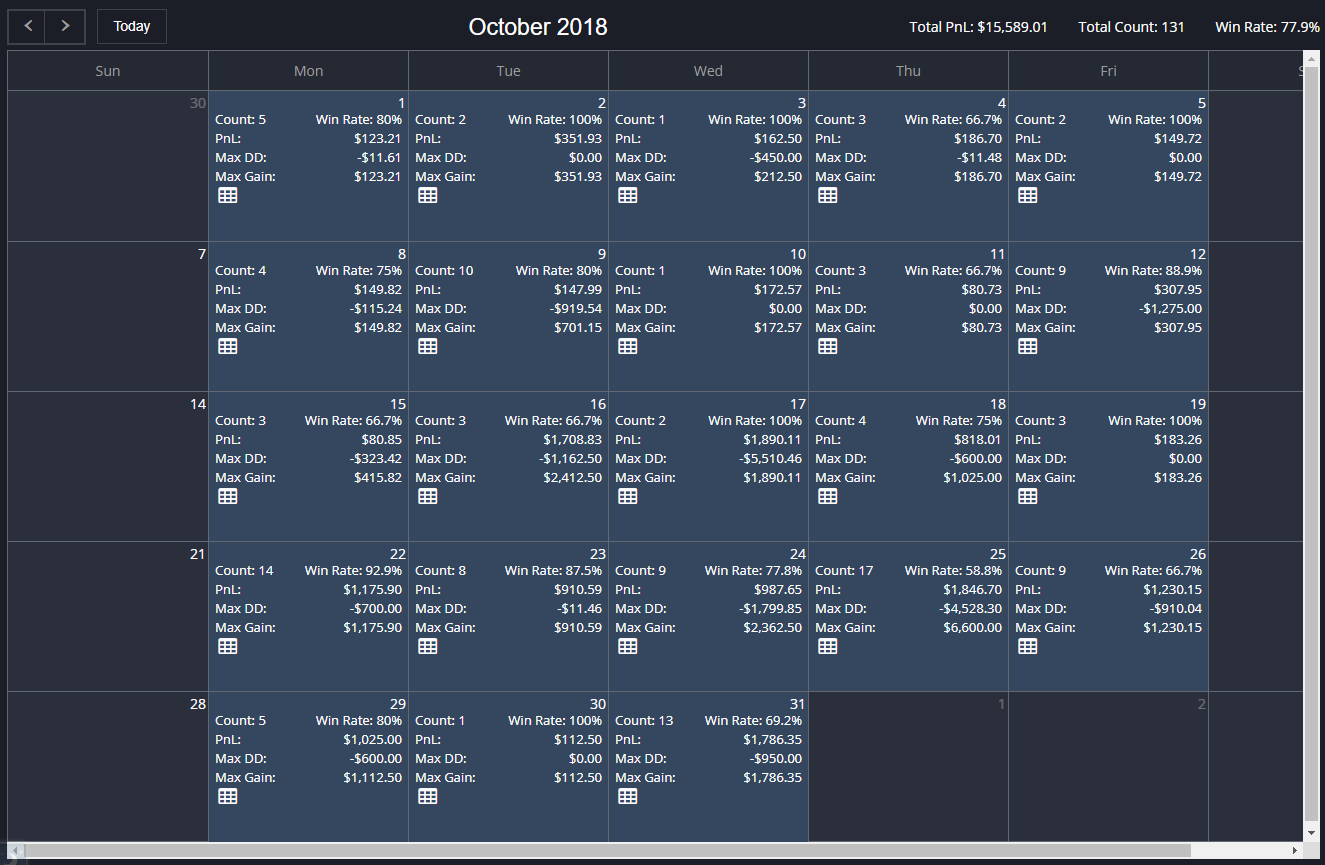
Task: Click Max DD -$1,275.00 on October 12
Action: coord(1170,309)
